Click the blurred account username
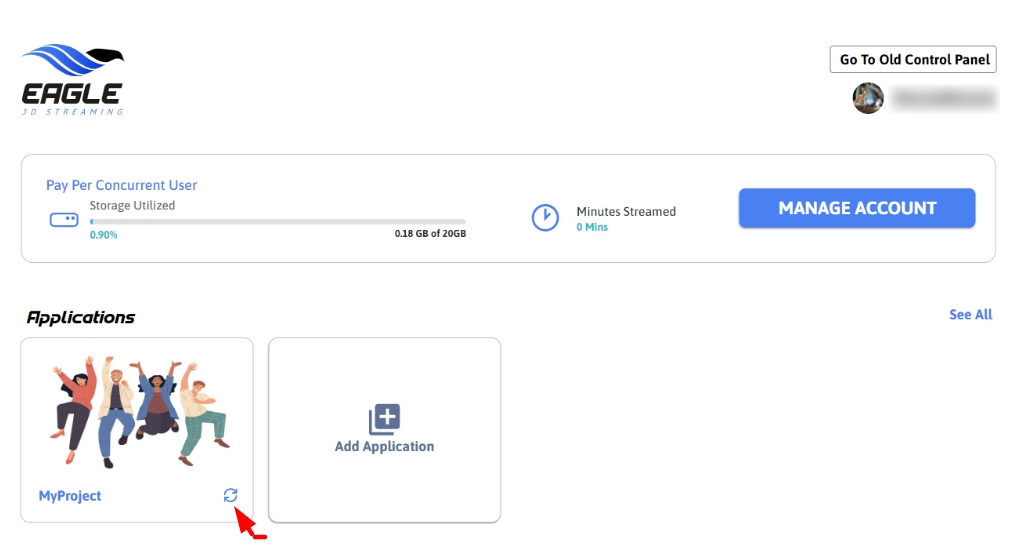This screenshot has width=1026, height=560. point(943,98)
